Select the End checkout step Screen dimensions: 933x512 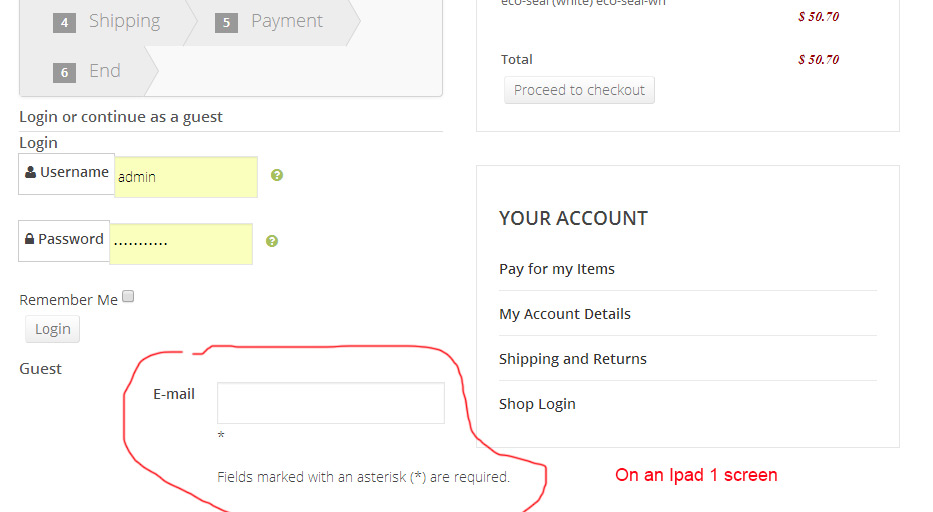click(x=90, y=71)
